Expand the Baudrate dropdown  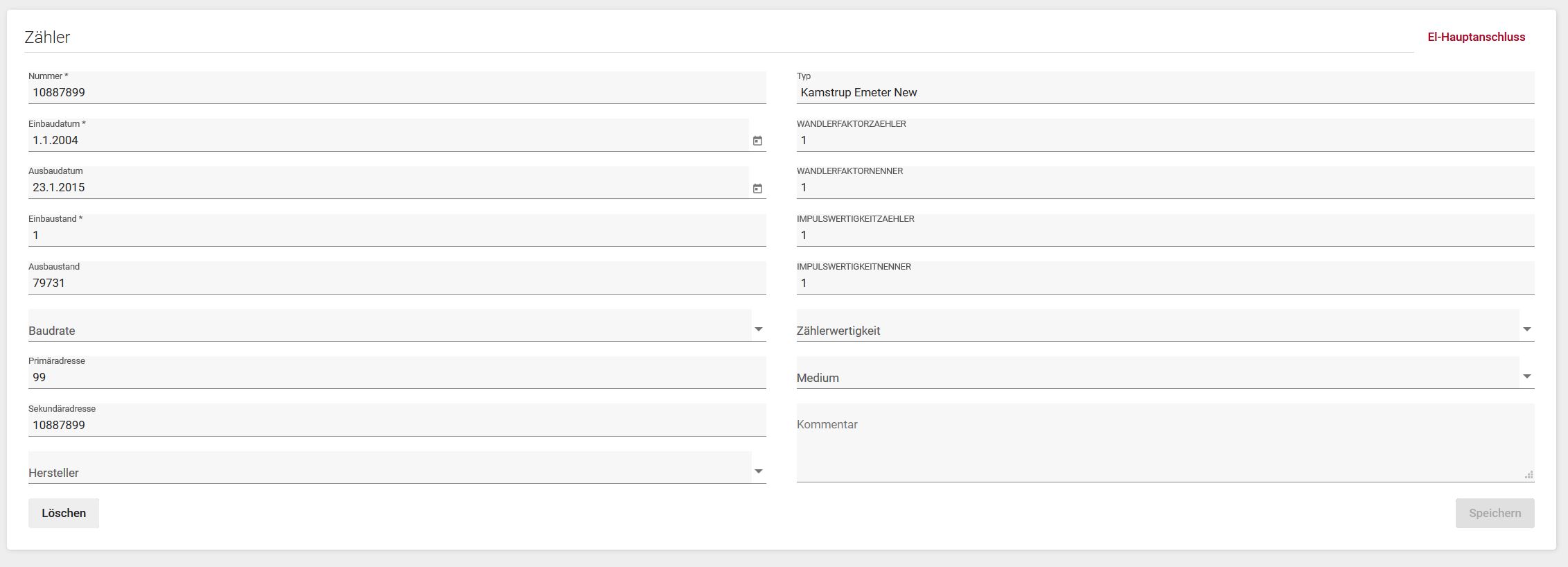click(x=758, y=329)
